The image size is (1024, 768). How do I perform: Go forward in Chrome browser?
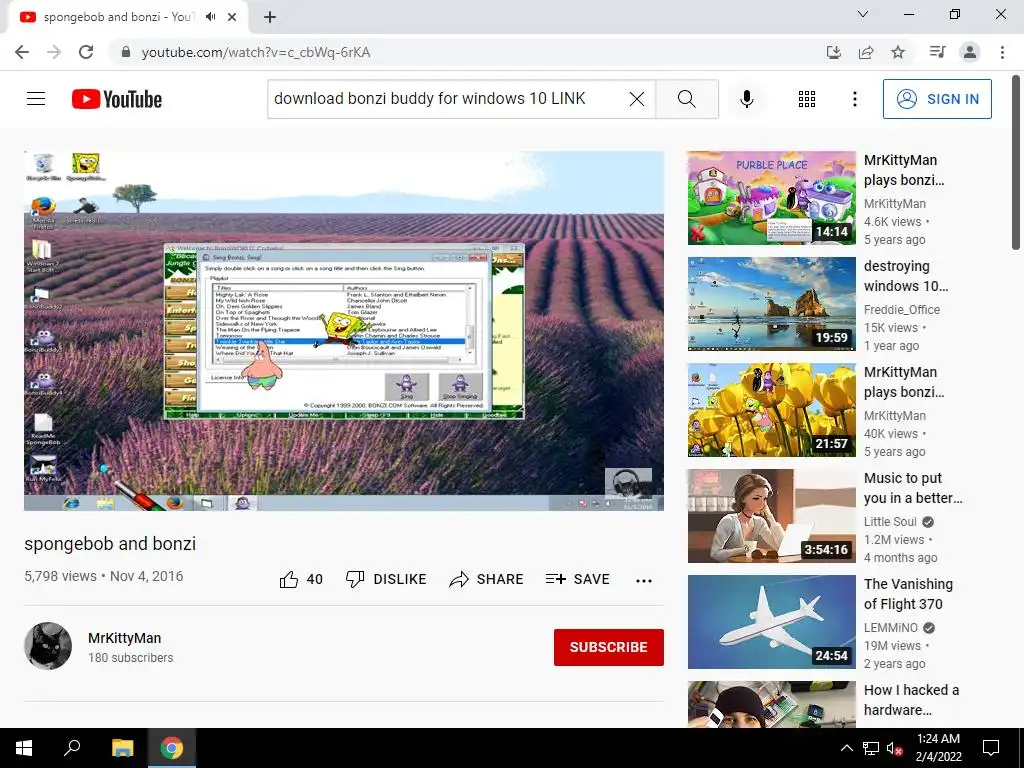click(54, 52)
